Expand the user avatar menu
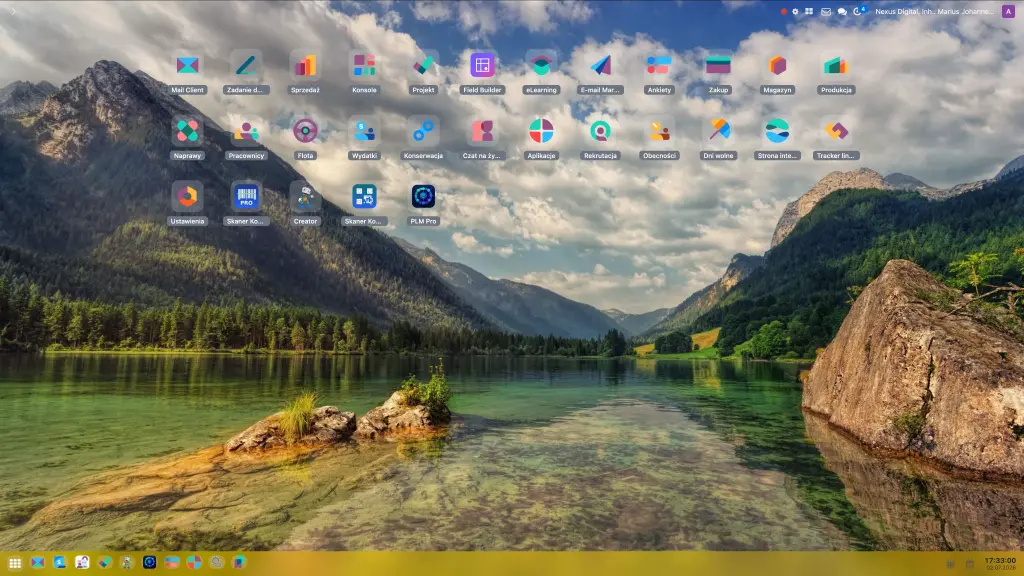The width and height of the screenshot is (1024, 576). tap(1008, 11)
